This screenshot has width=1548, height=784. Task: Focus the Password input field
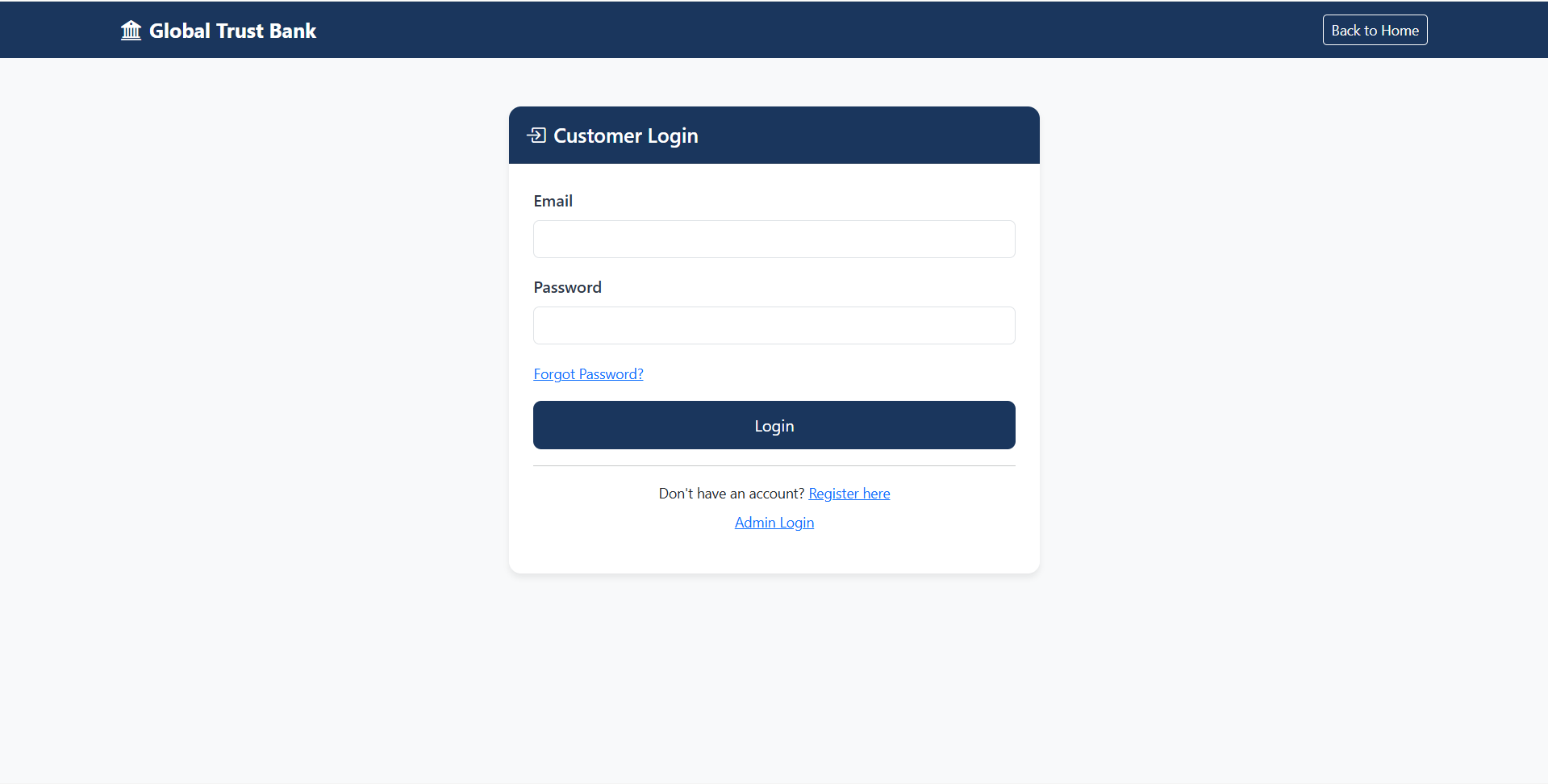(x=774, y=325)
